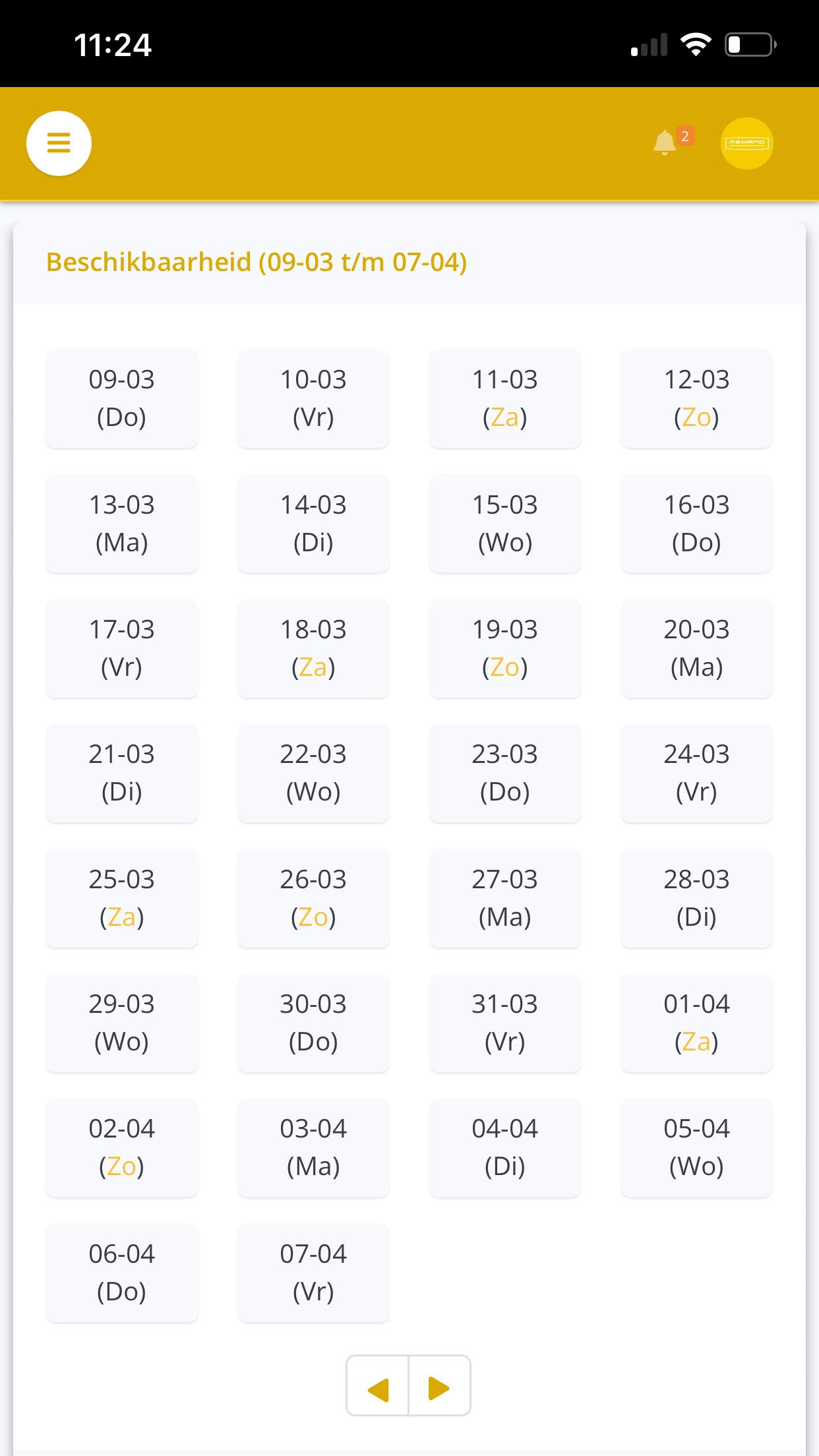The width and height of the screenshot is (819, 1456).
Task: Select the last day 07-04 (Vr)
Action: tap(313, 1273)
